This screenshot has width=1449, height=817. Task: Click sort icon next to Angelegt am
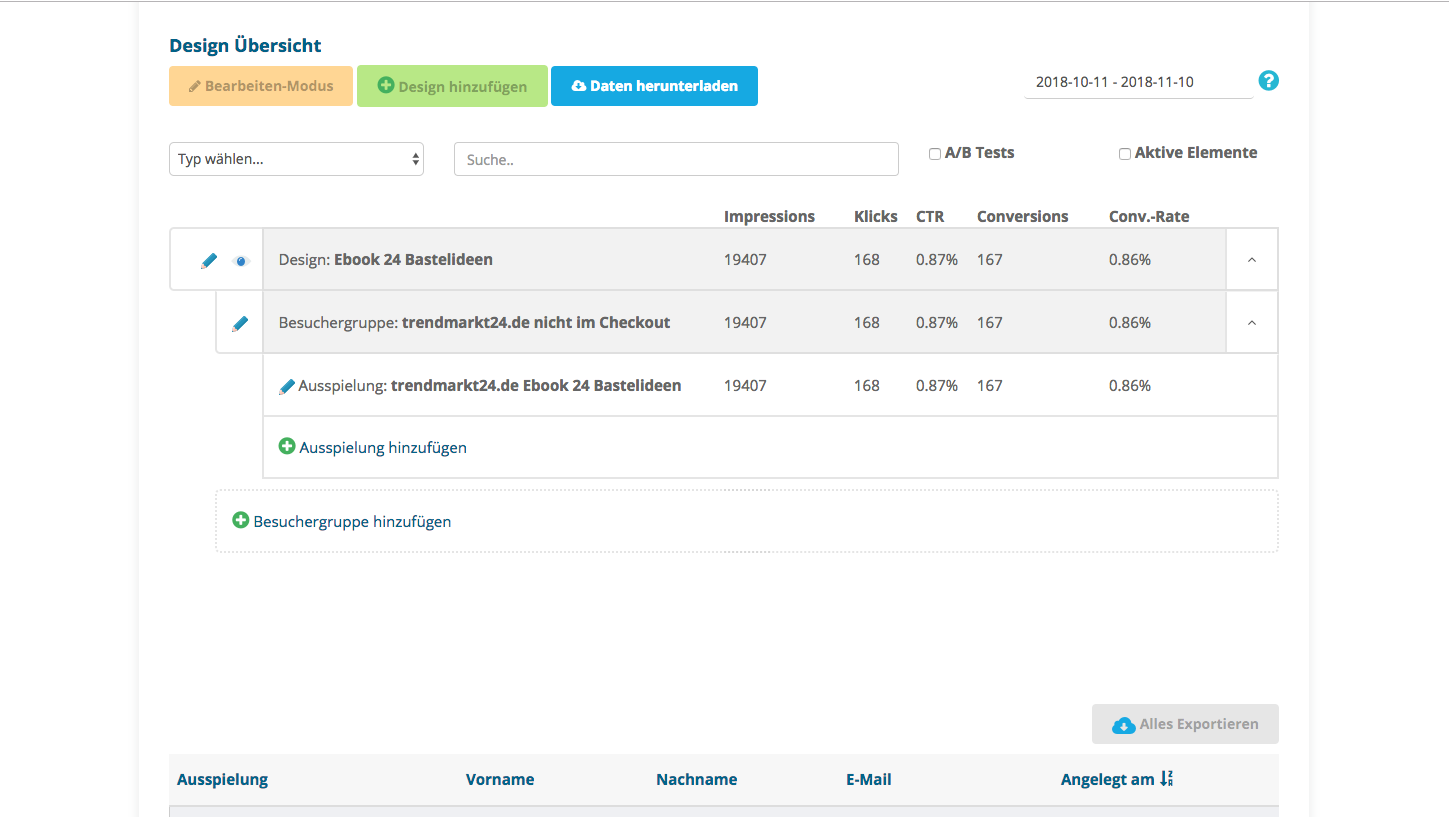[x=1166, y=779]
